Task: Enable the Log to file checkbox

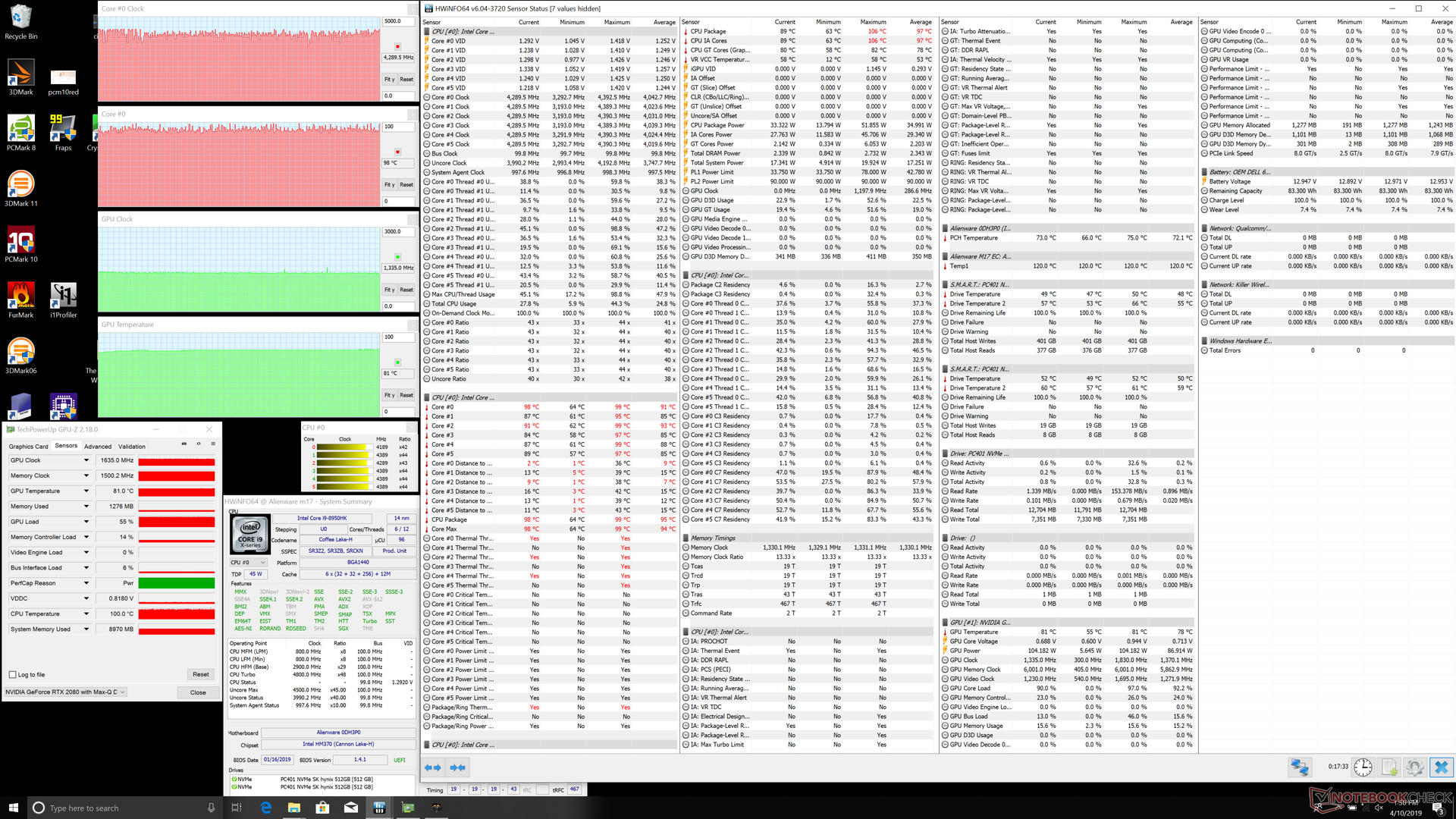Action: pyautogui.click(x=13, y=674)
